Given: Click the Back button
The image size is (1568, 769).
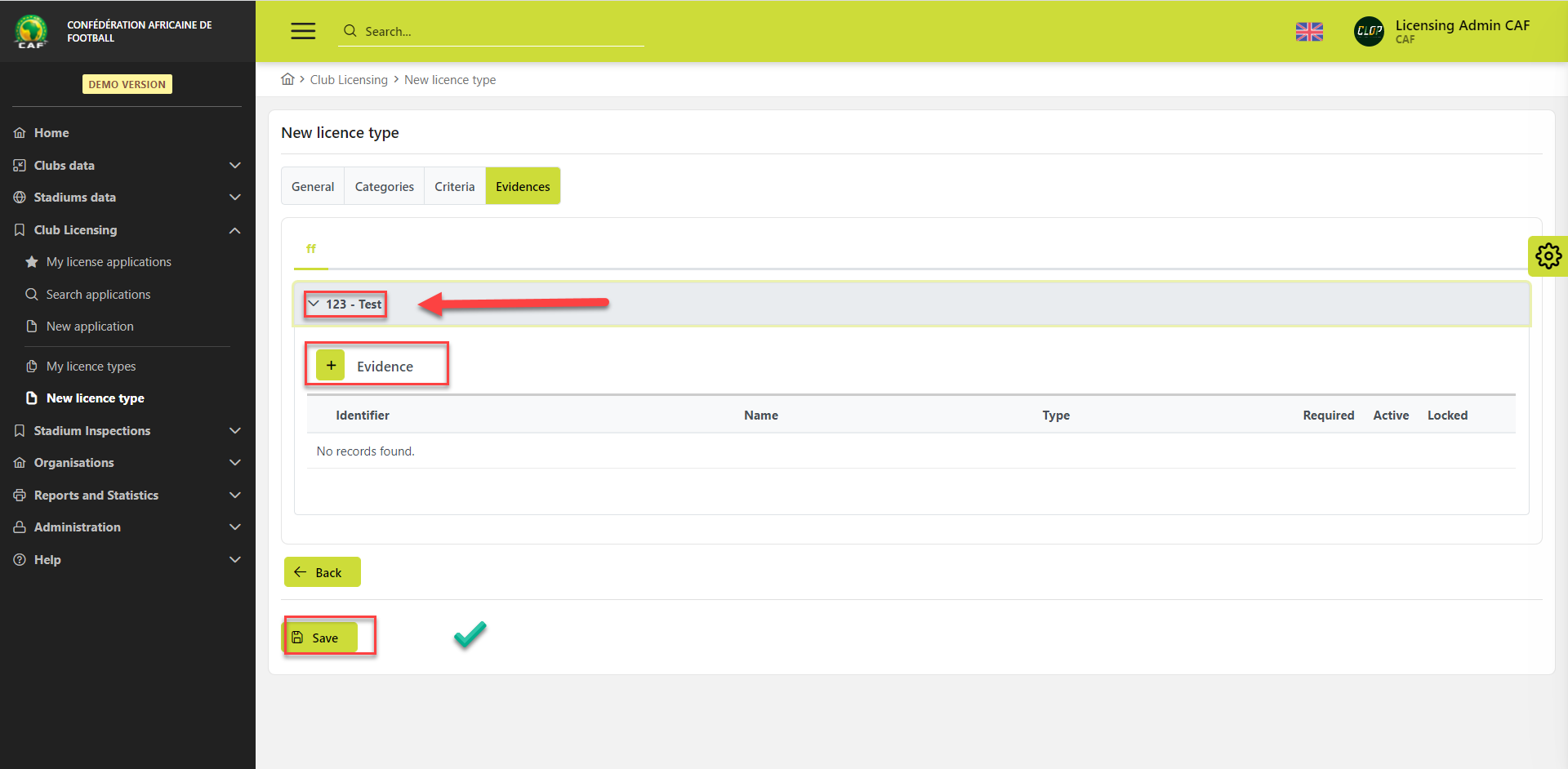Looking at the screenshot, I should pyautogui.click(x=322, y=572).
